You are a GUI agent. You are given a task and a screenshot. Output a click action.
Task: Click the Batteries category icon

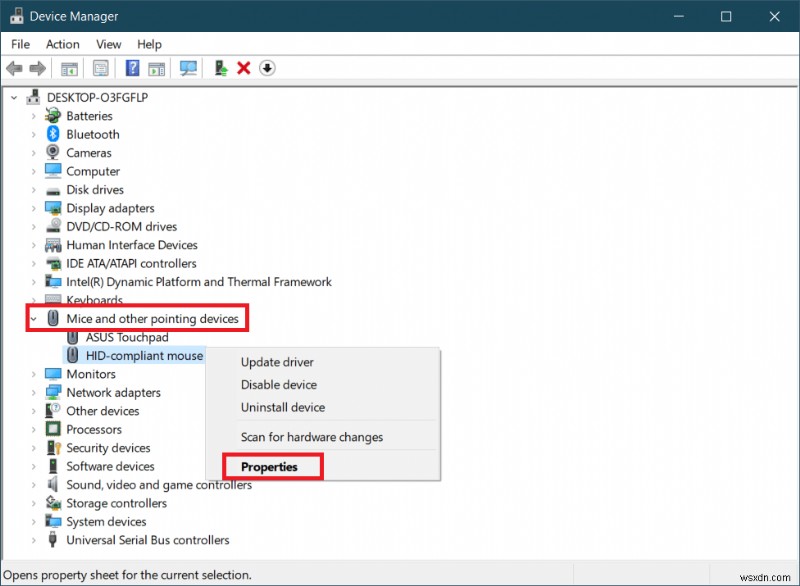coord(53,116)
